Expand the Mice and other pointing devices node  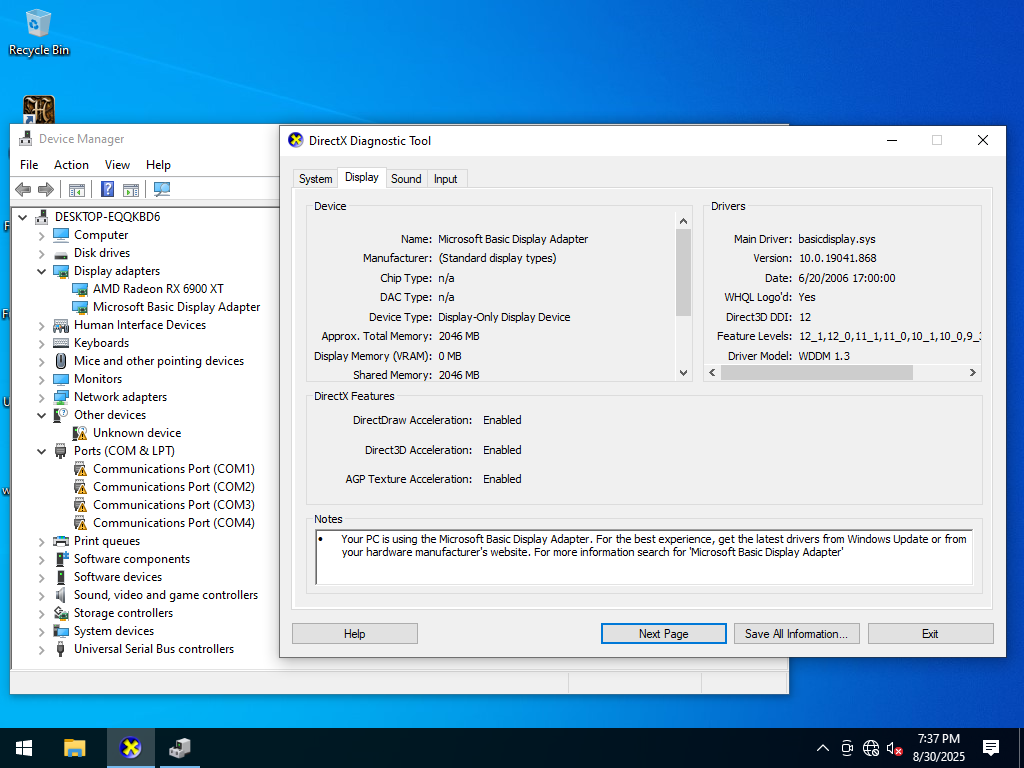pyautogui.click(x=42, y=361)
